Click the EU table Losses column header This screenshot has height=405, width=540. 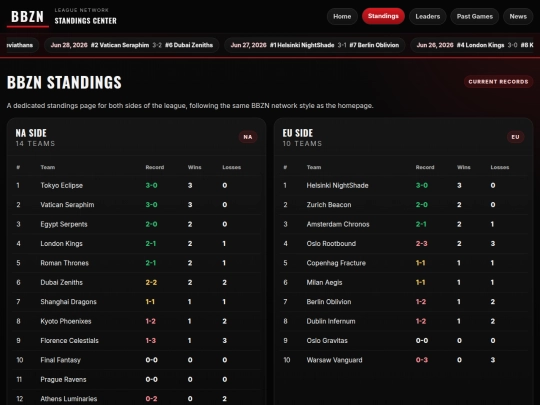coord(500,167)
